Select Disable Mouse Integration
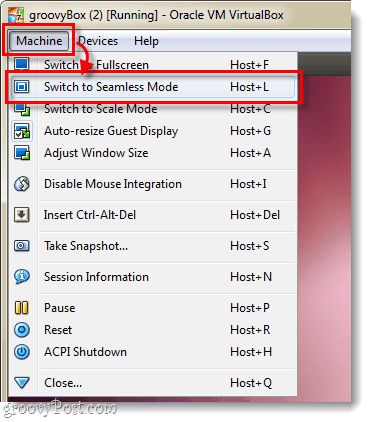The height and width of the screenshot is (422, 371). pos(153,184)
